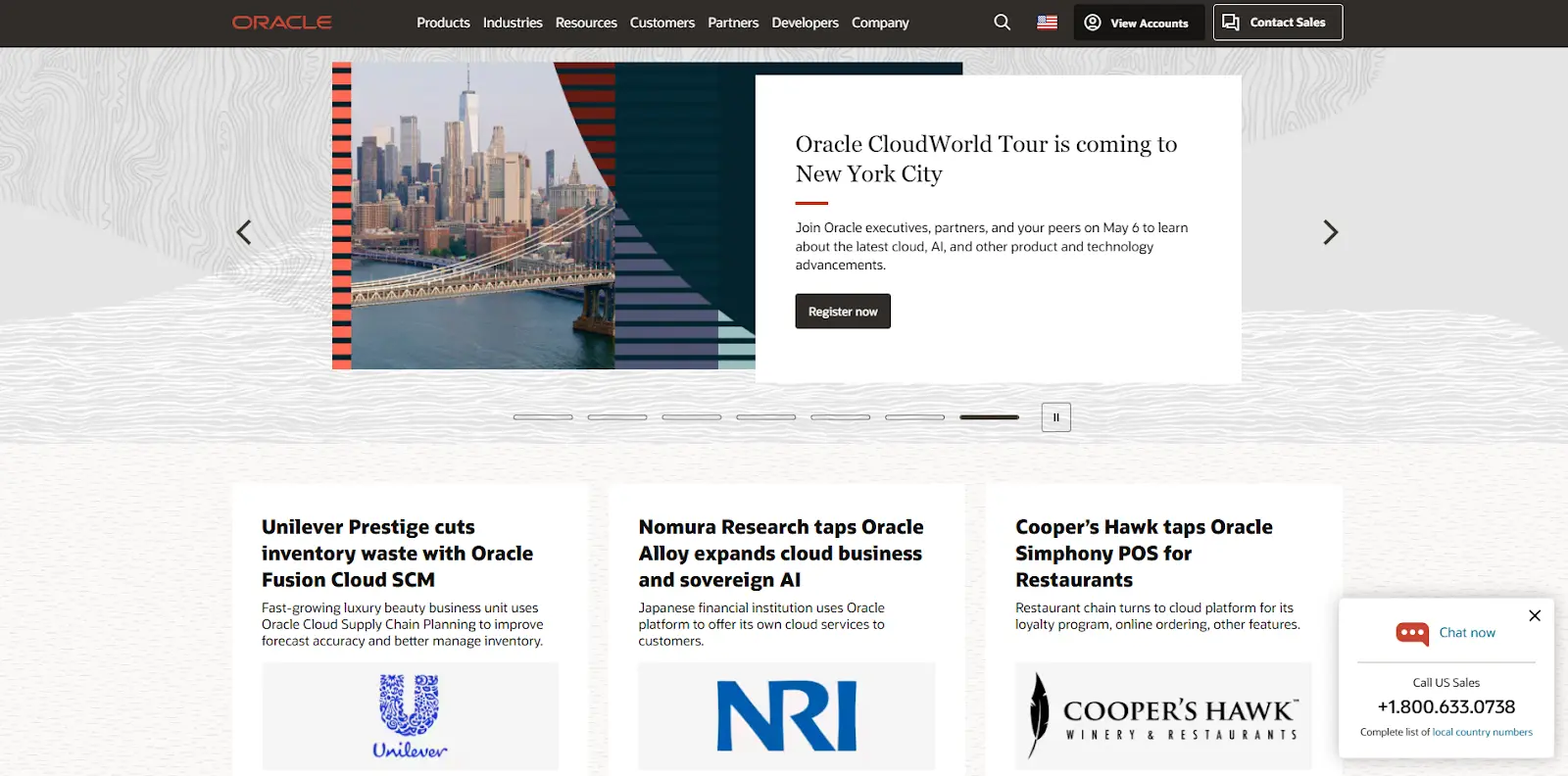
Task: Click the Restaurant chain turns to cloud text
Action: point(1157,615)
